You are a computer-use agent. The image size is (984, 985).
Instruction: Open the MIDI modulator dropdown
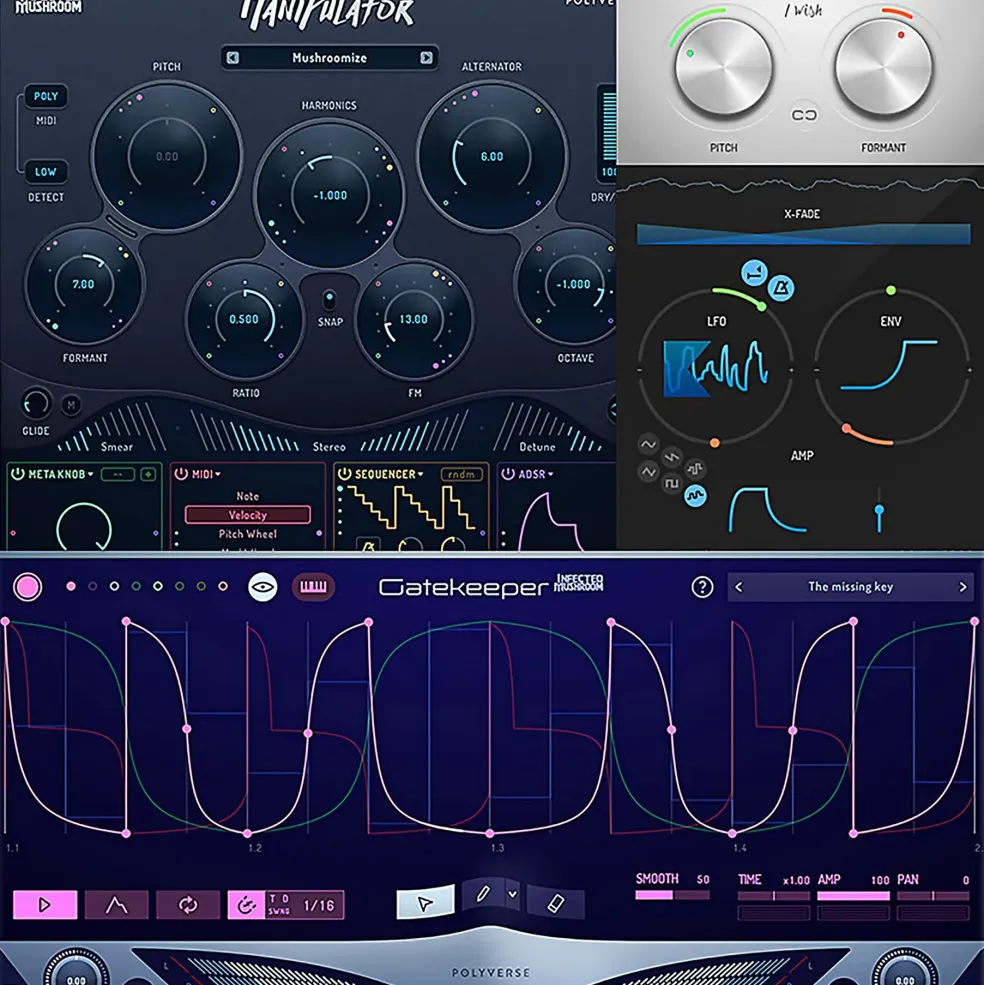(206, 474)
